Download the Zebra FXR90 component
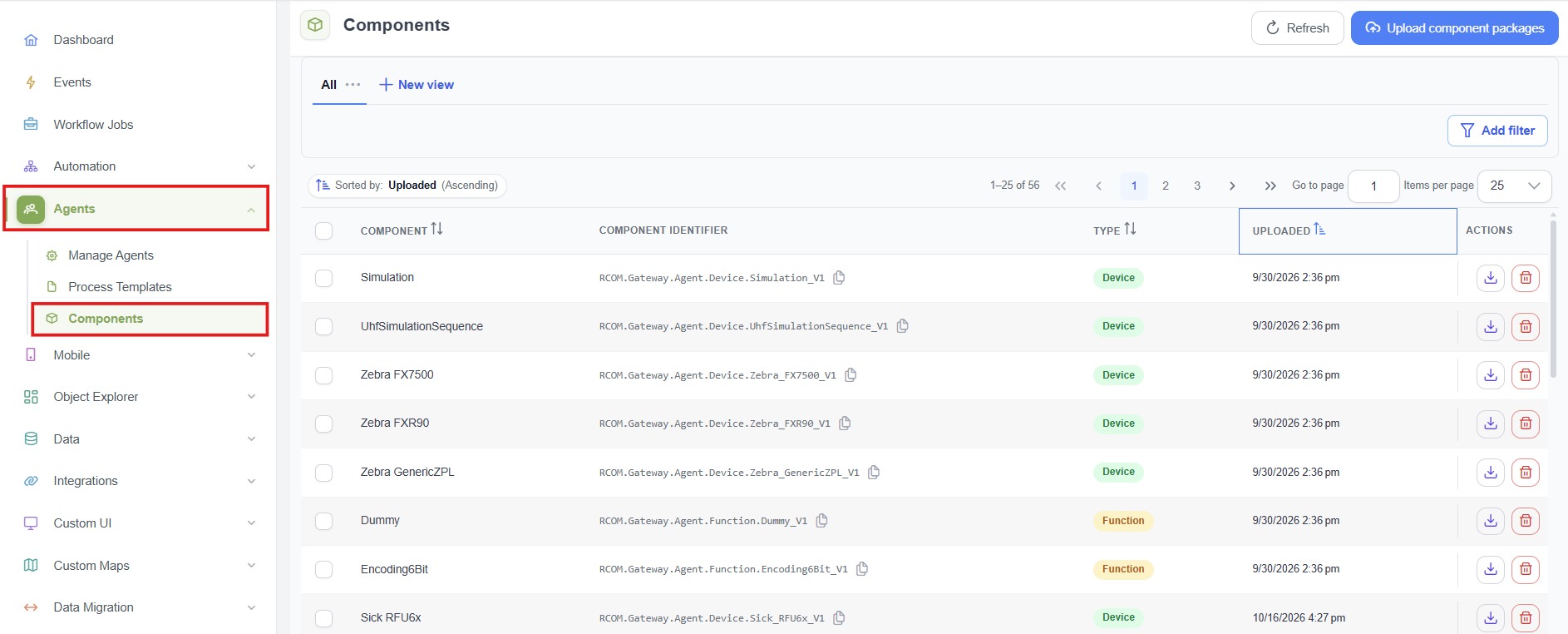The image size is (1568, 634). coord(1491,423)
